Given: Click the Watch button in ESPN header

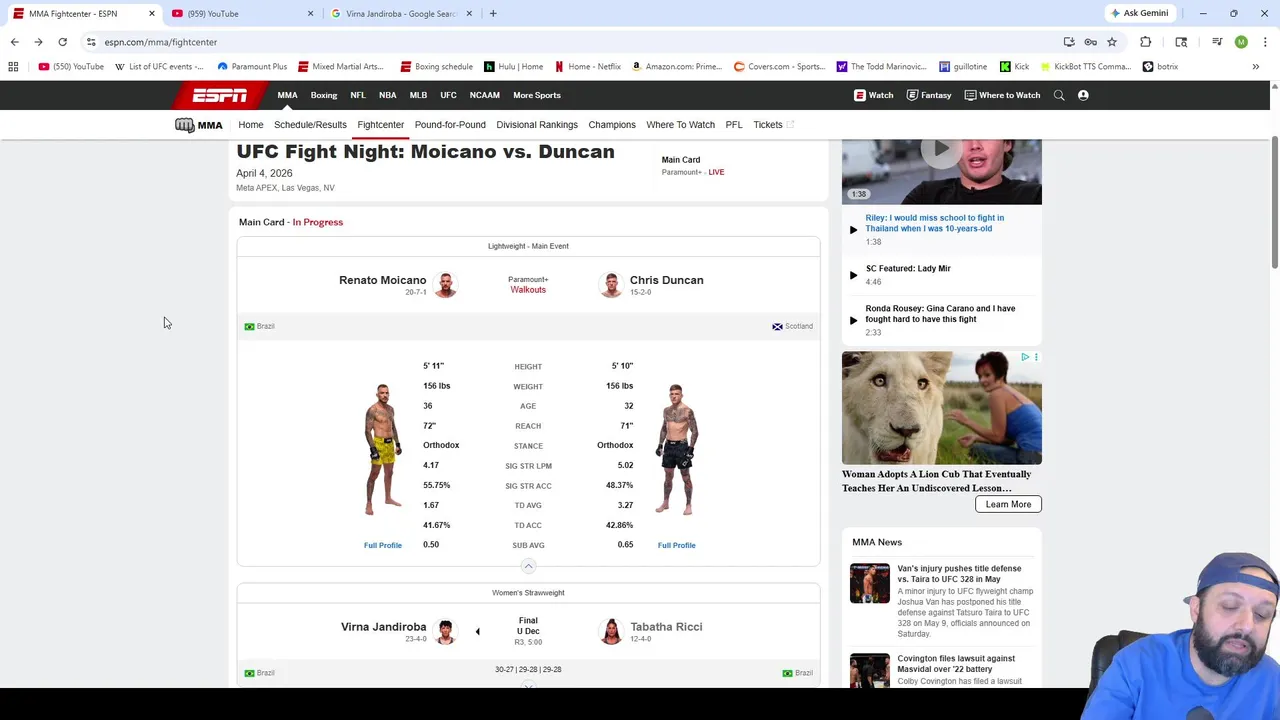Looking at the screenshot, I should pyautogui.click(x=874, y=95).
